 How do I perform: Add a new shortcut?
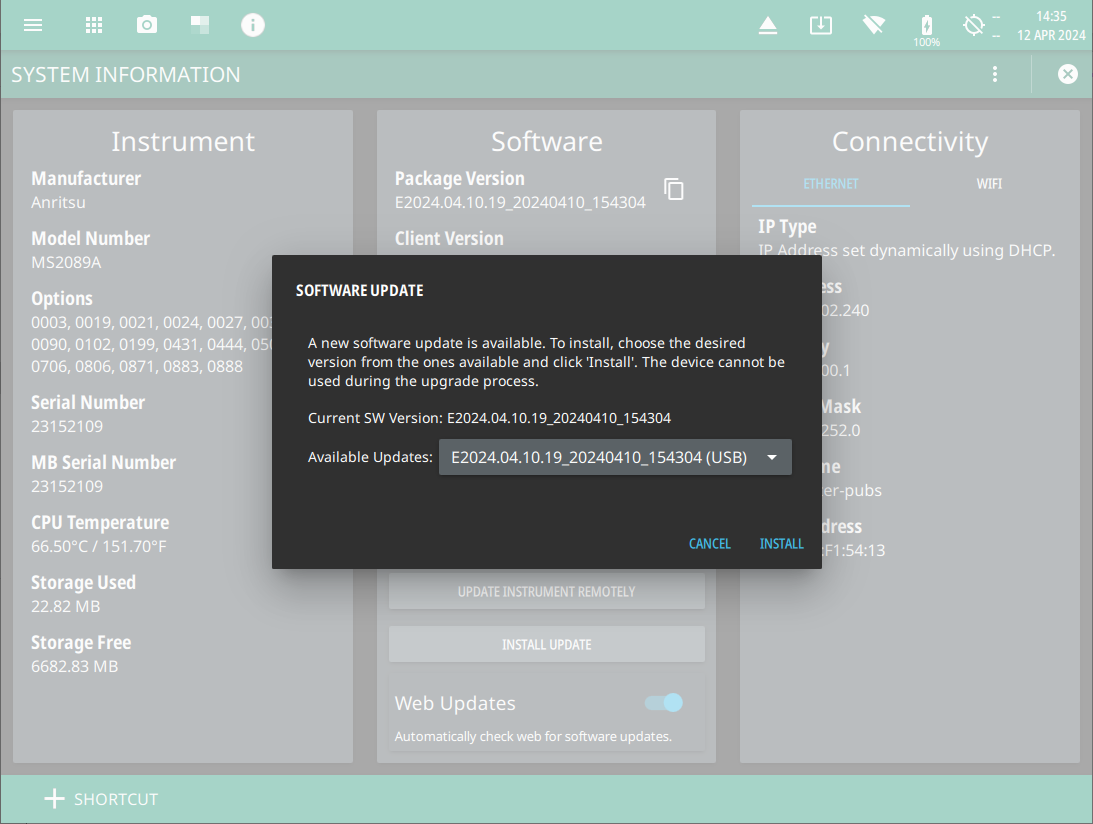101,799
